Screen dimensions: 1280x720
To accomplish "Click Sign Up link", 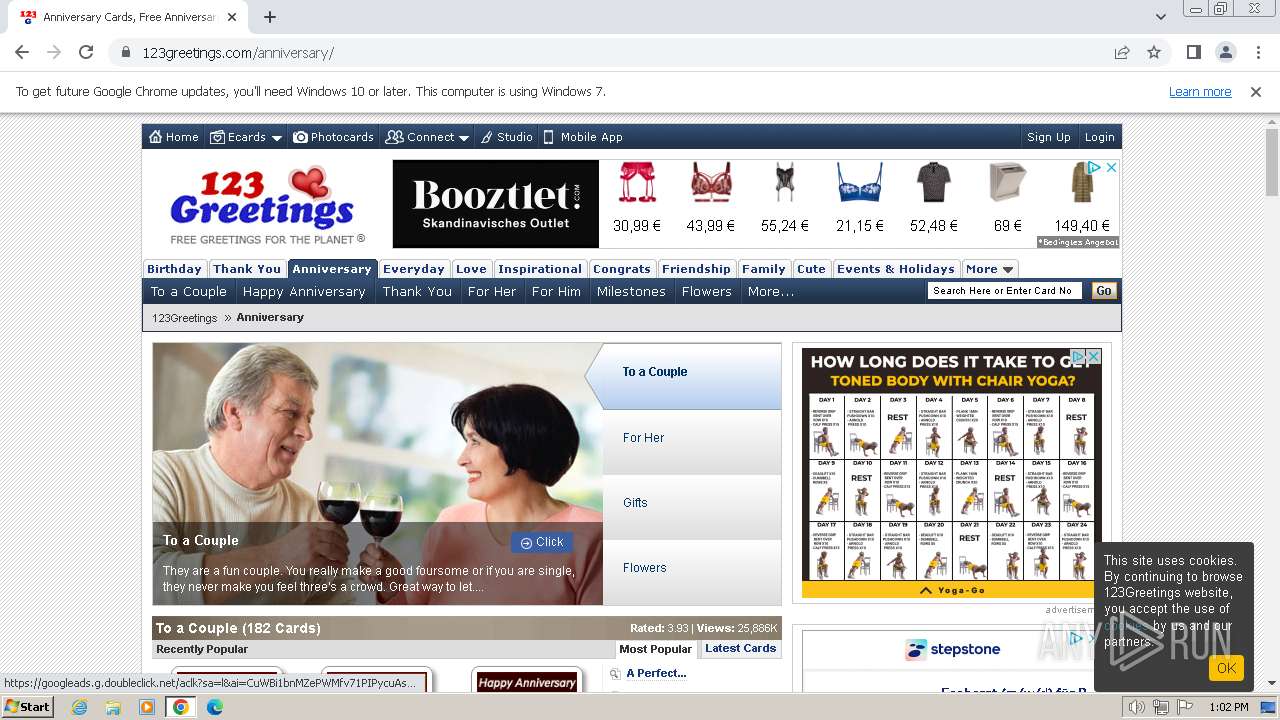I will pyautogui.click(x=1048, y=137).
